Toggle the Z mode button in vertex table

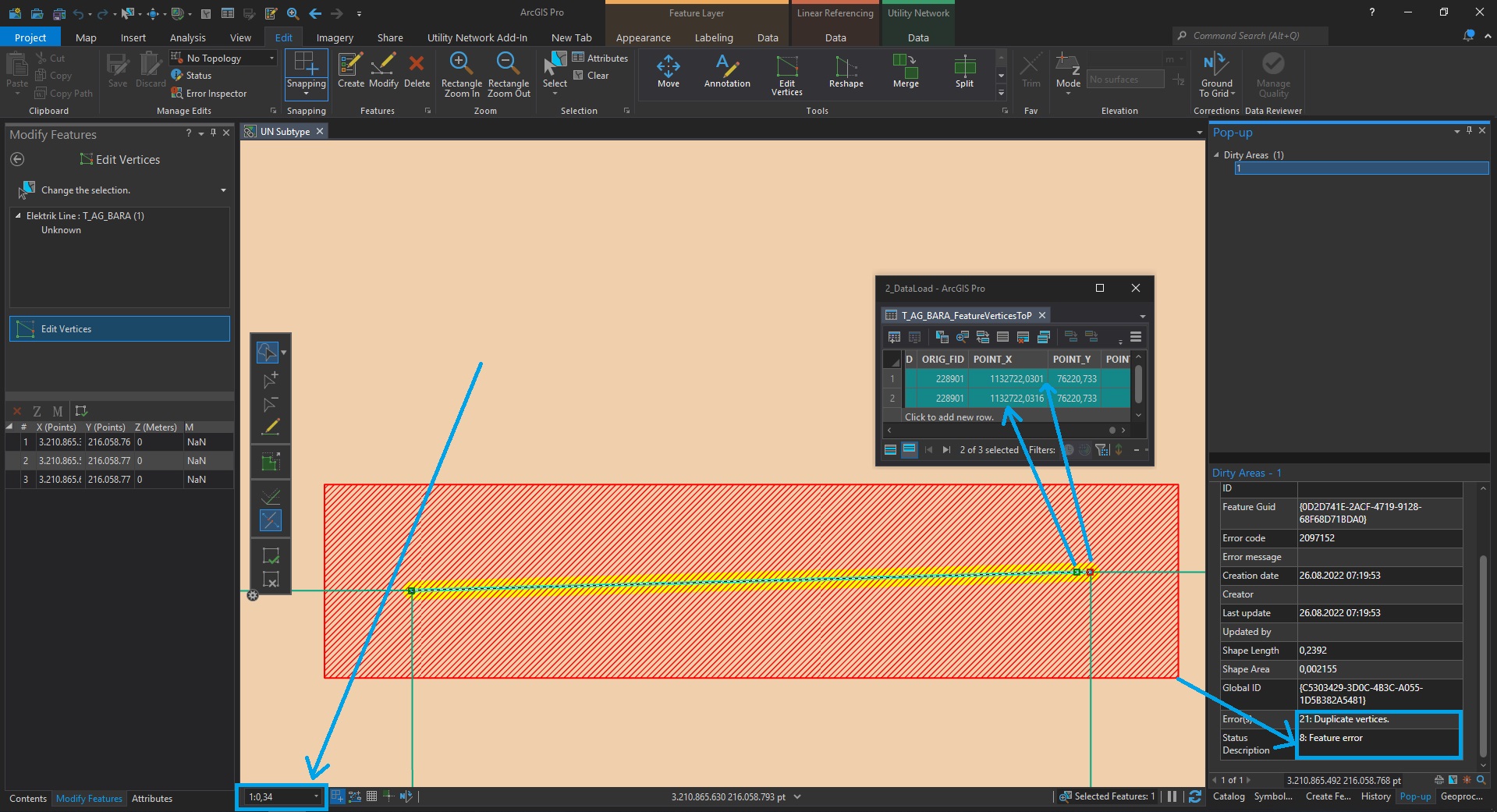tap(37, 411)
